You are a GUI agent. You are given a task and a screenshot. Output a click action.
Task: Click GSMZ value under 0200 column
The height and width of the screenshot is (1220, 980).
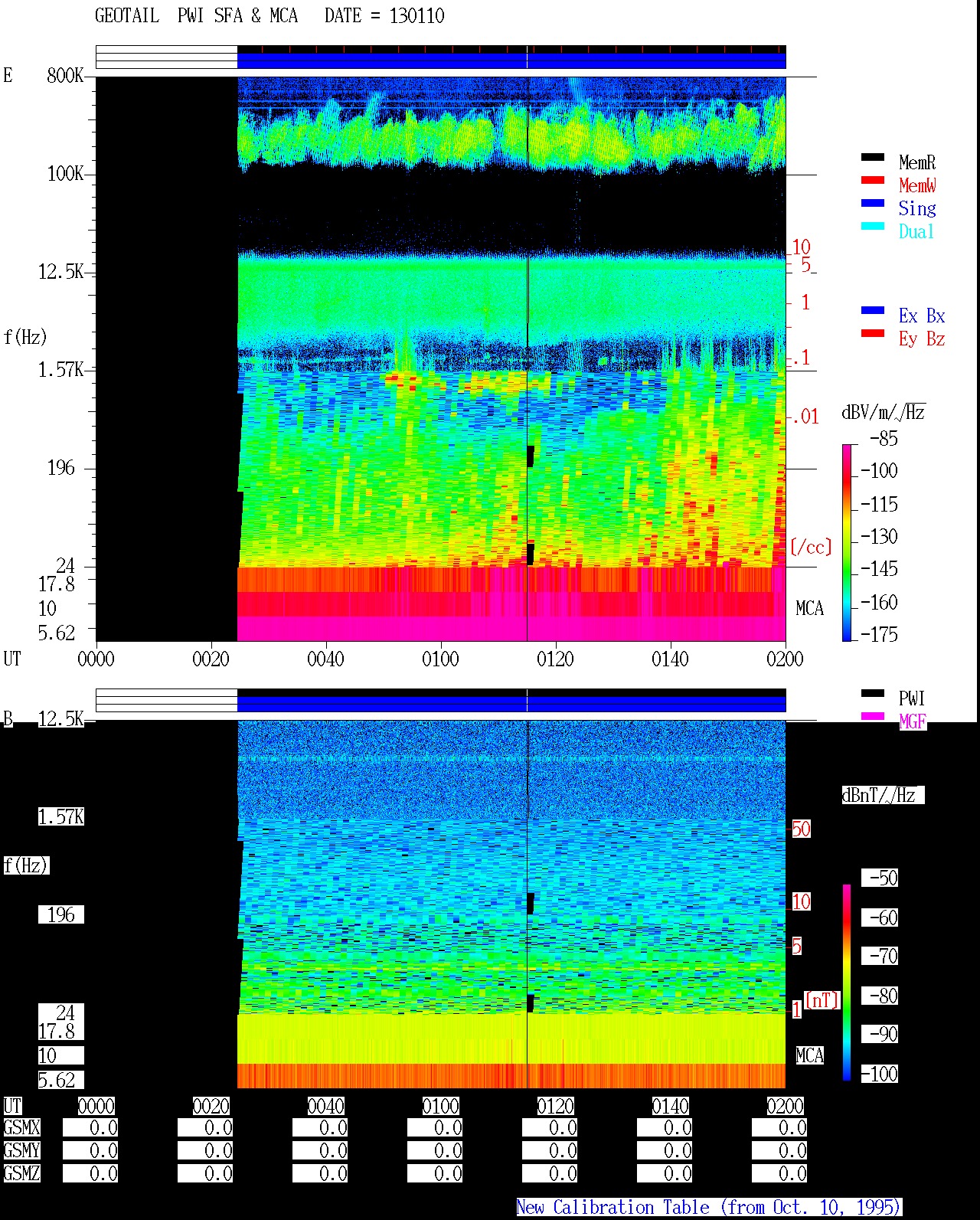(779, 1173)
